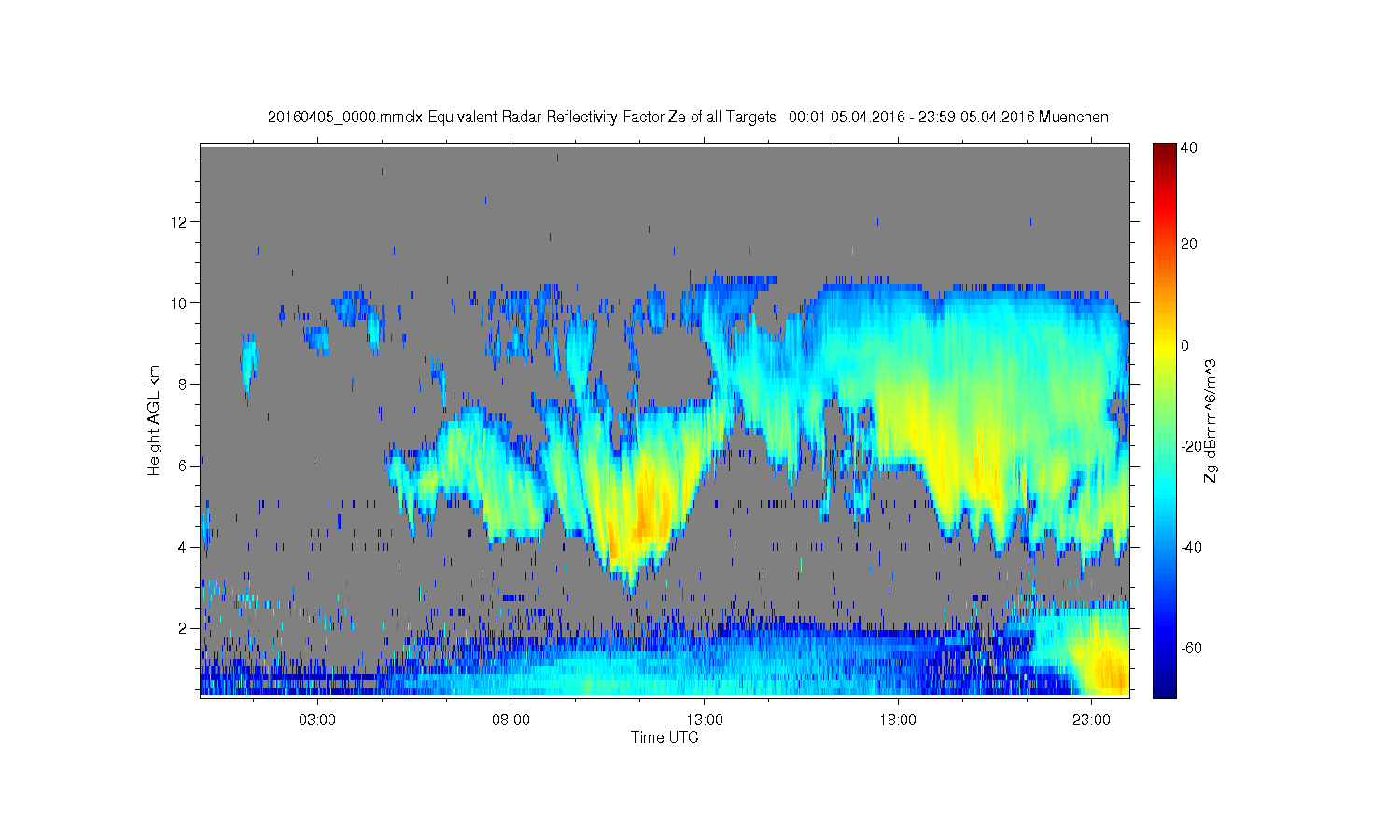Click the 12 km height tick label

pos(180,222)
